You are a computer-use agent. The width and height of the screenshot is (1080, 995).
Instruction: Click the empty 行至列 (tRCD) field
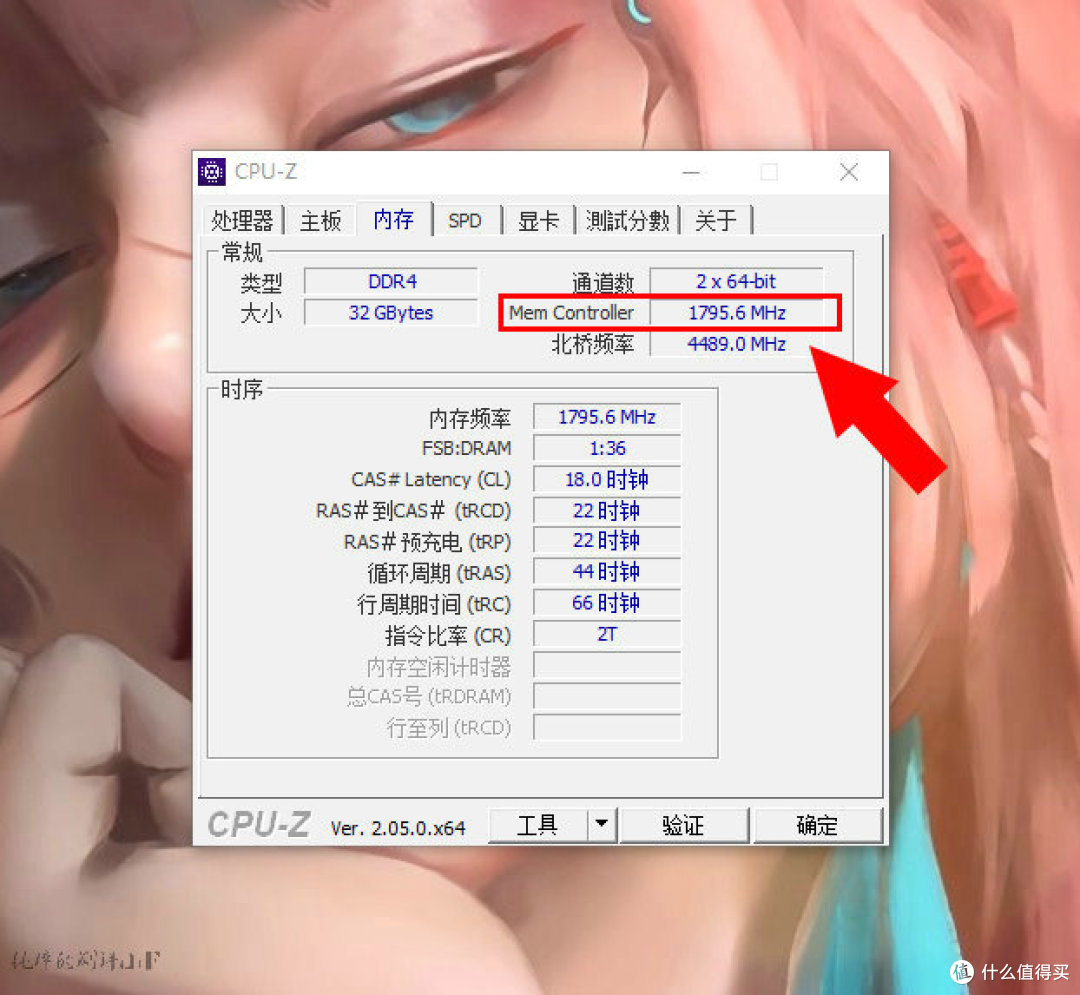tap(607, 727)
